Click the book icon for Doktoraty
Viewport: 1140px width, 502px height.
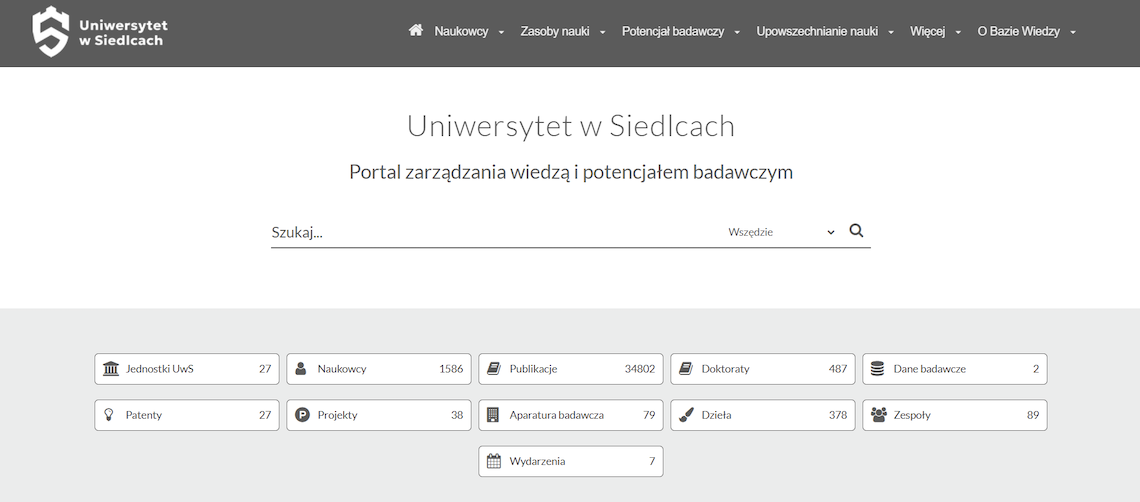tap(686, 369)
